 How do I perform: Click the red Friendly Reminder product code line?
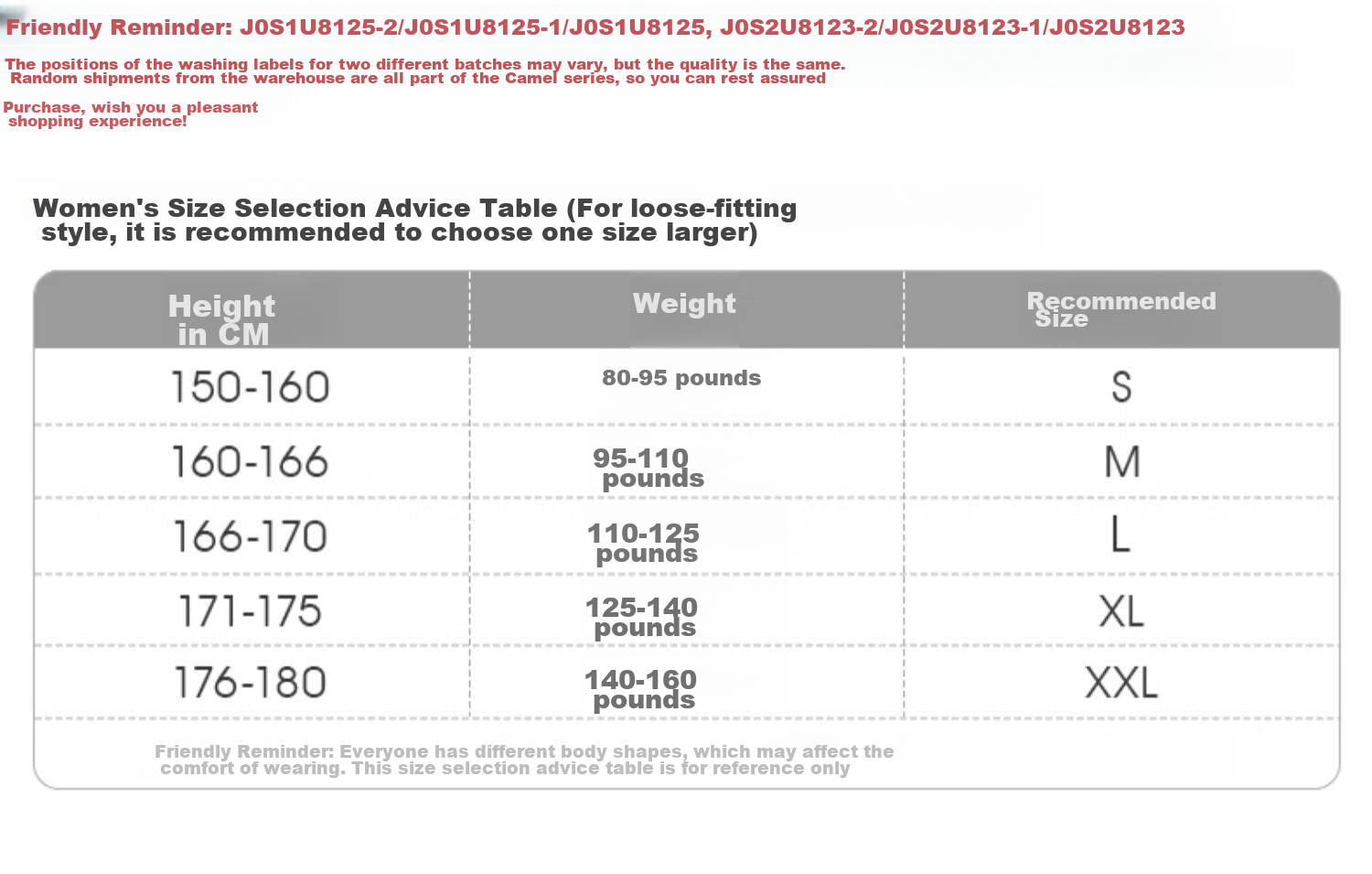point(595,27)
